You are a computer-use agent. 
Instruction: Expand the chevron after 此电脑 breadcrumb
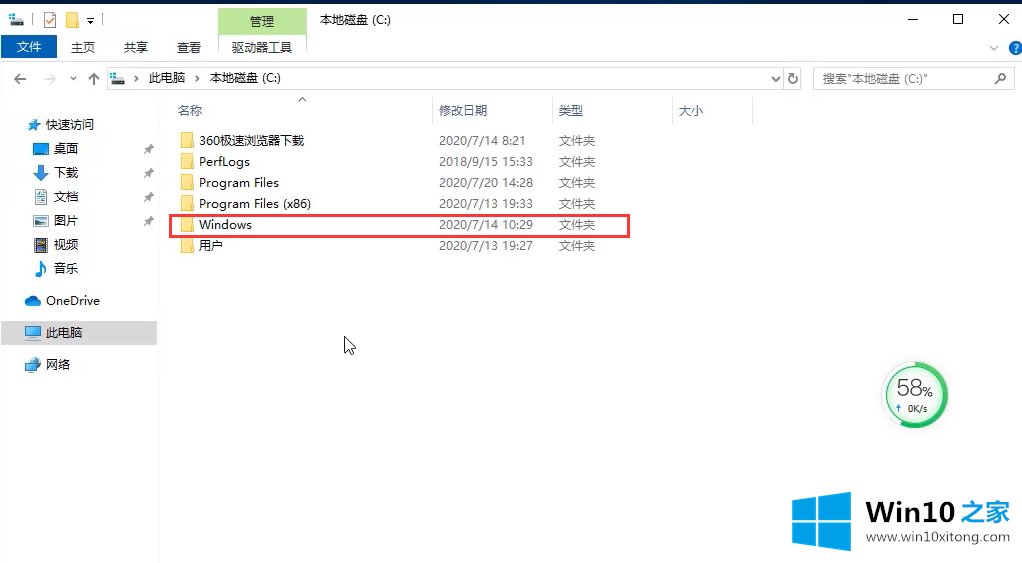pyautogui.click(x=197, y=78)
